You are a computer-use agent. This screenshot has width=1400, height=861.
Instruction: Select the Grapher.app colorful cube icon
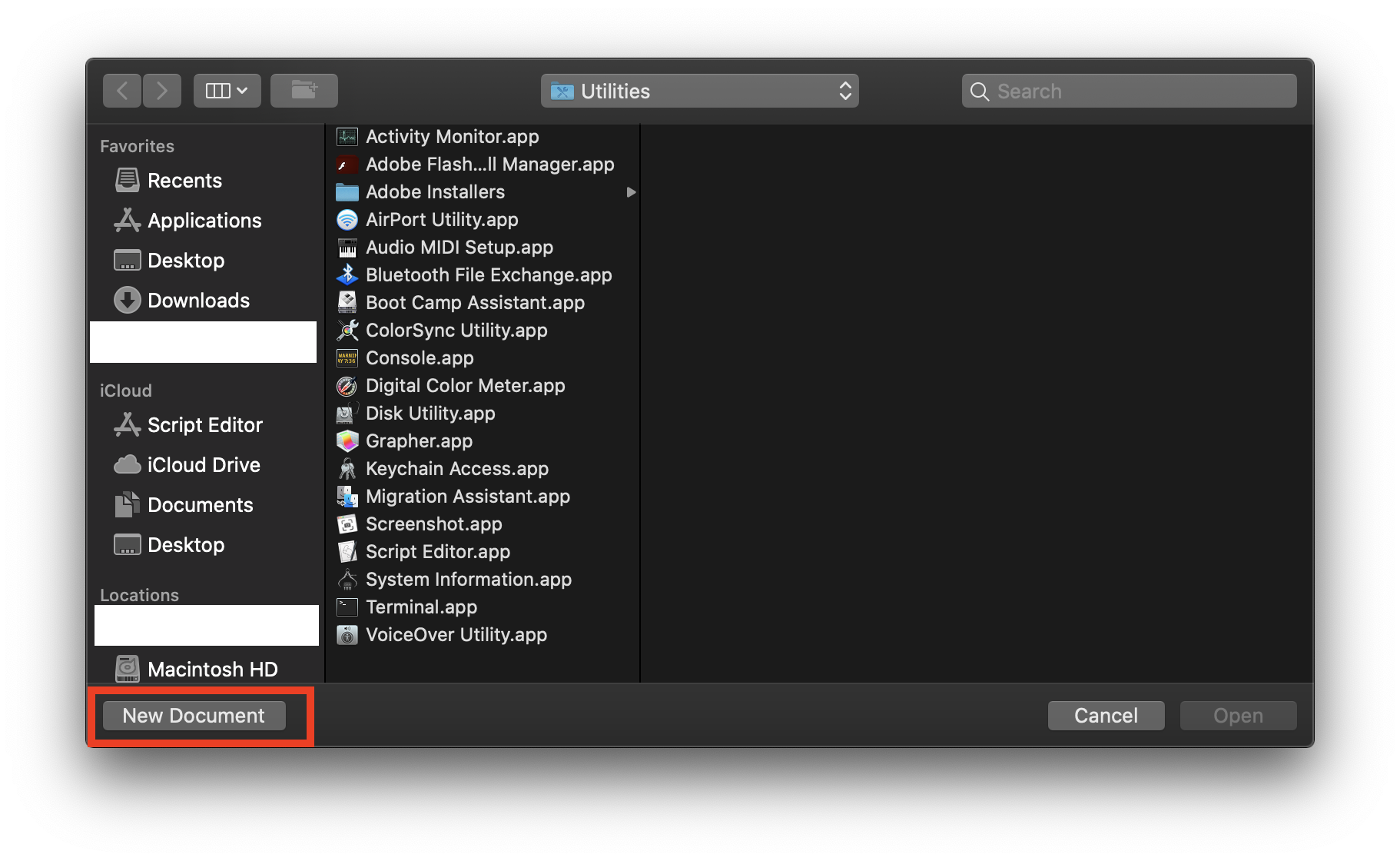(x=347, y=440)
